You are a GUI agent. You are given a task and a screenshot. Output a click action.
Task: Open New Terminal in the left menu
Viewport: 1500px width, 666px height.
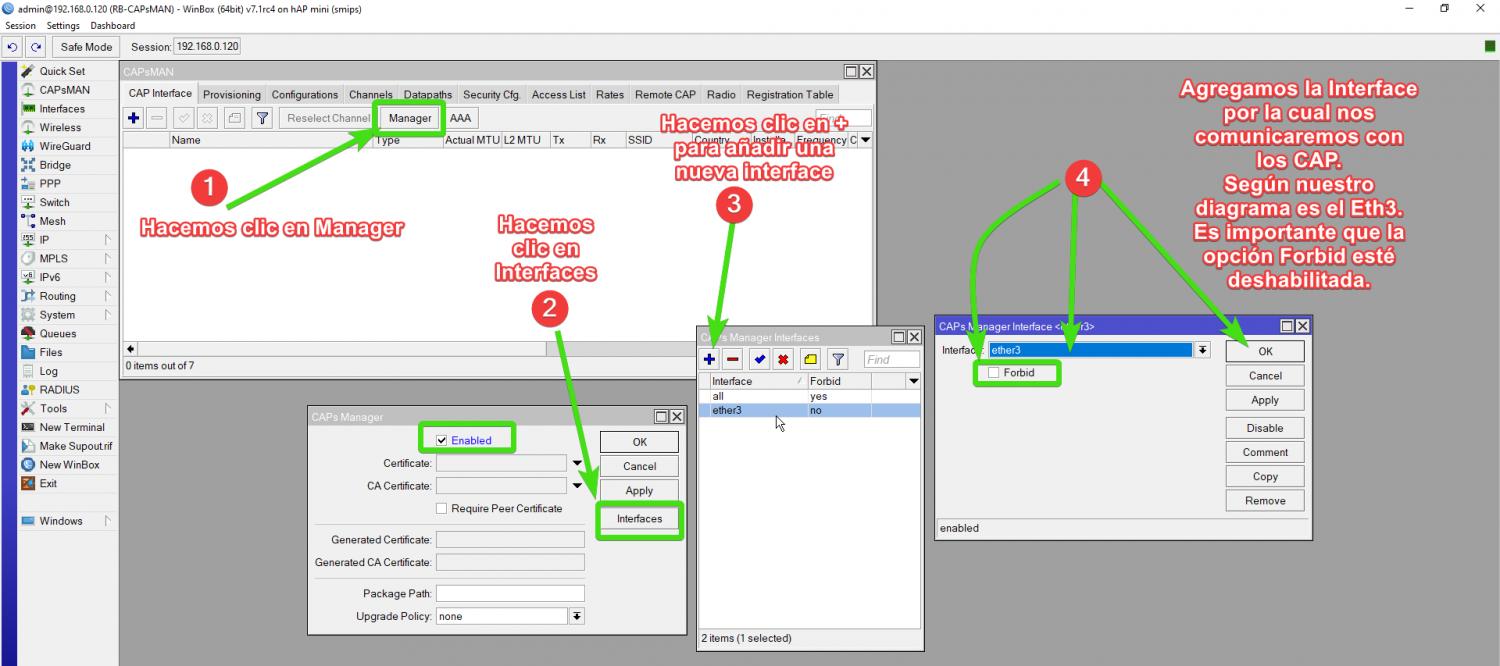[71, 427]
